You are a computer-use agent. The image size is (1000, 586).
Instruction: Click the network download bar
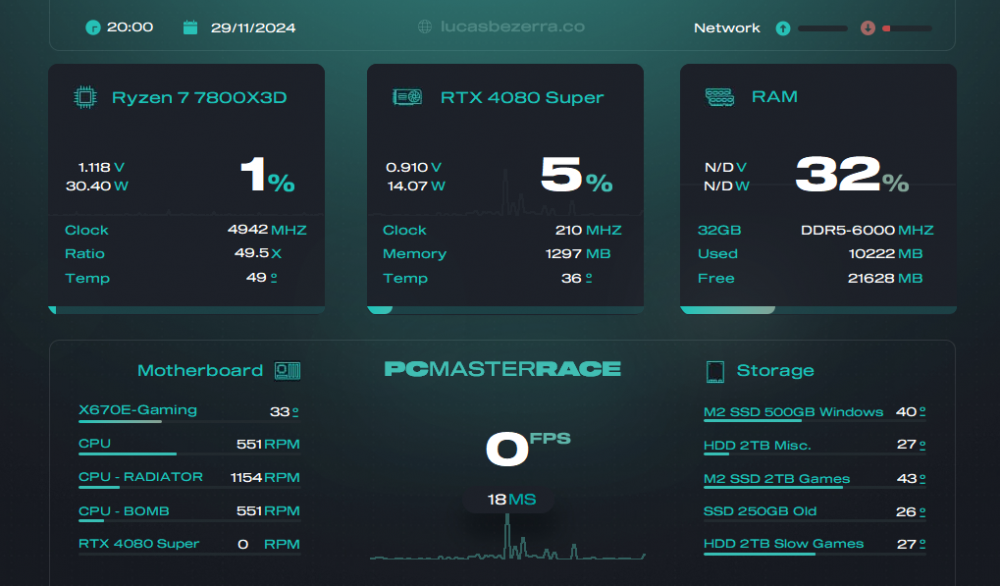coord(907,29)
